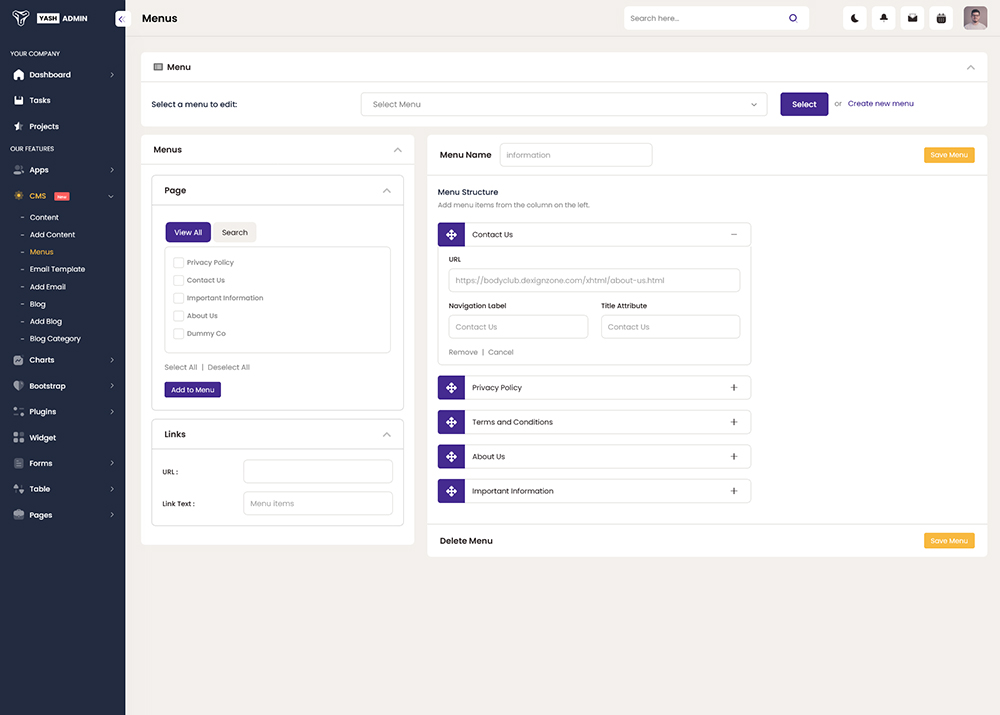Screen dimensions: 1000x715
Task: Open the Select Menu dropdown
Action: (564, 104)
